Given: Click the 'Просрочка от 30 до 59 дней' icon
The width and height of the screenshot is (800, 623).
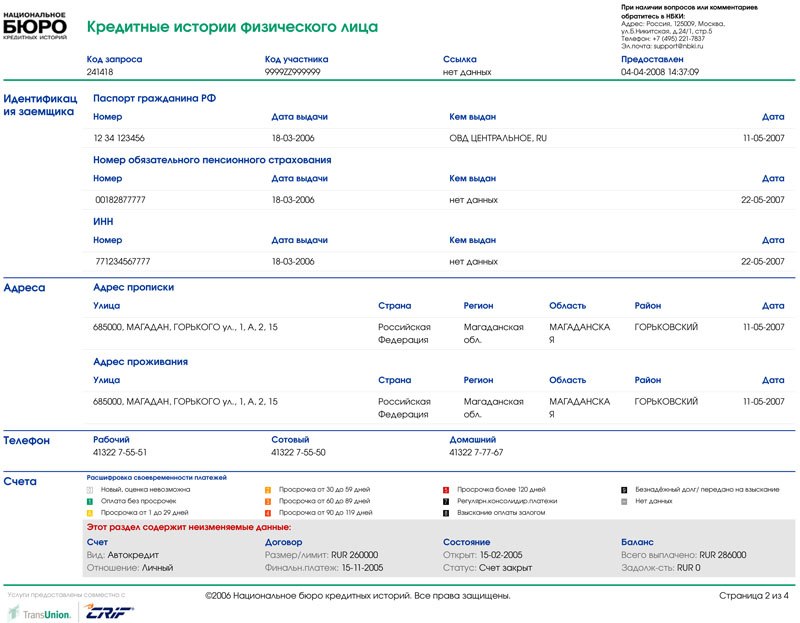Looking at the screenshot, I should (268, 490).
